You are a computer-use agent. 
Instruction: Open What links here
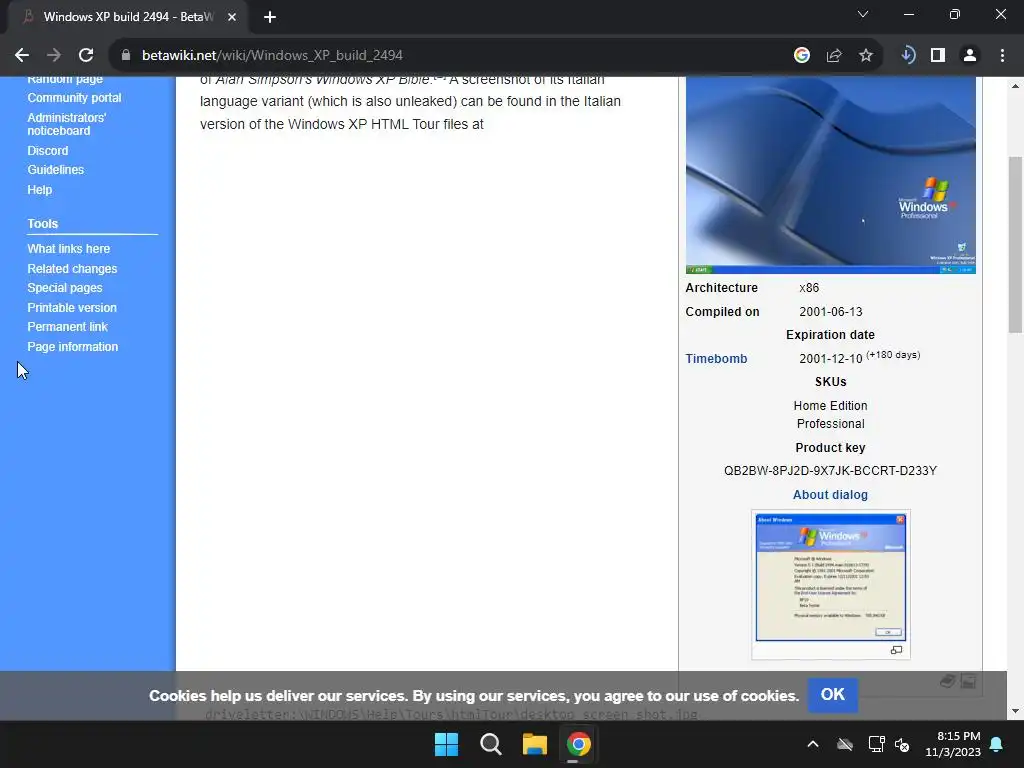pyautogui.click(x=69, y=249)
